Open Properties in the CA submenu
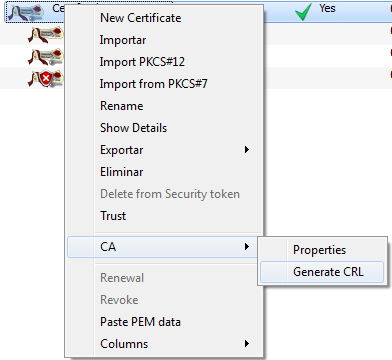This screenshot has width=392, height=360. pyautogui.click(x=319, y=250)
